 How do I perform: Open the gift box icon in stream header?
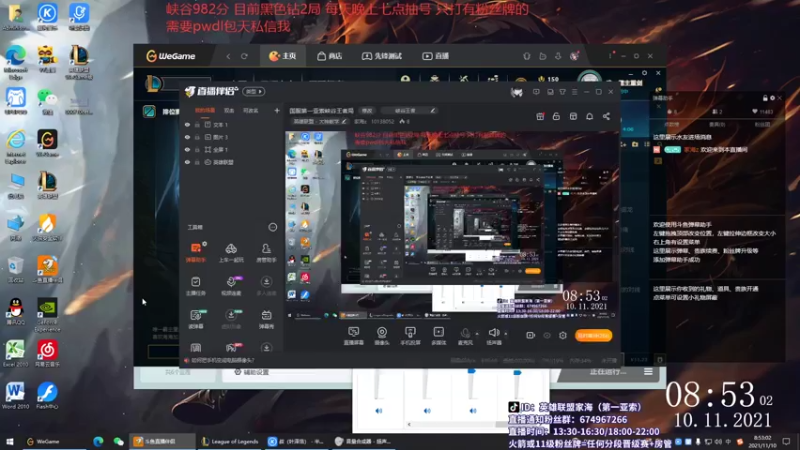coord(540,117)
